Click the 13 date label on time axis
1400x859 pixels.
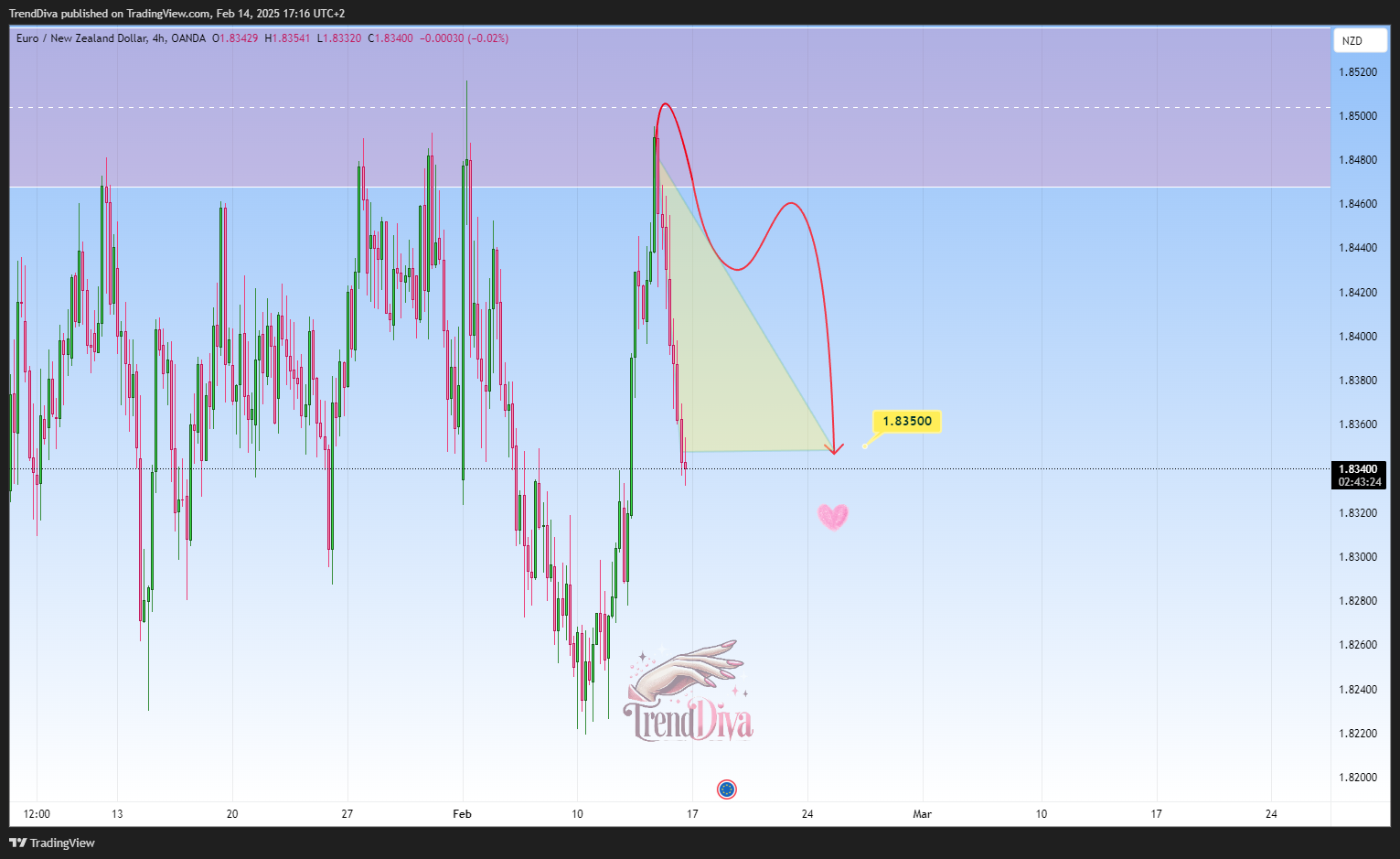[x=117, y=814]
